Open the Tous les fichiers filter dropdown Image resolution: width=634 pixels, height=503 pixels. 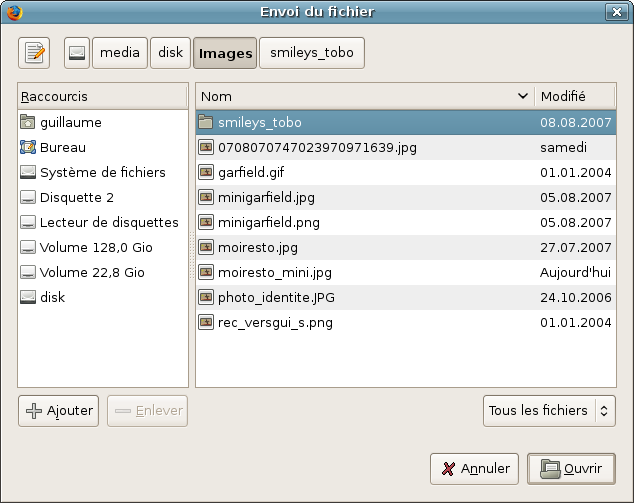tap(548, 410)
